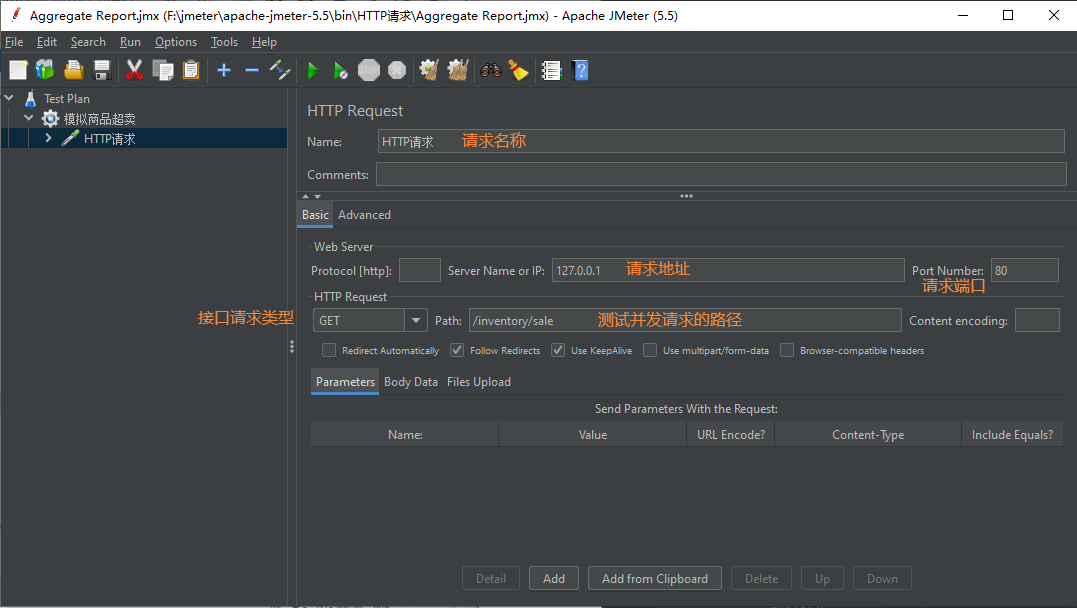This screenshot has width=1077, height=608.
Task: Click the vertical split pane divider handle
Action: [x=292, y=347]
